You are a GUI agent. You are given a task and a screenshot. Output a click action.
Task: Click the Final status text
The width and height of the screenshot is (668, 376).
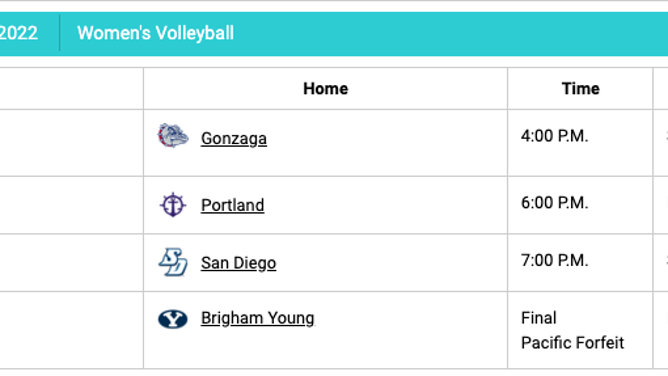click(x=538, y=318)
